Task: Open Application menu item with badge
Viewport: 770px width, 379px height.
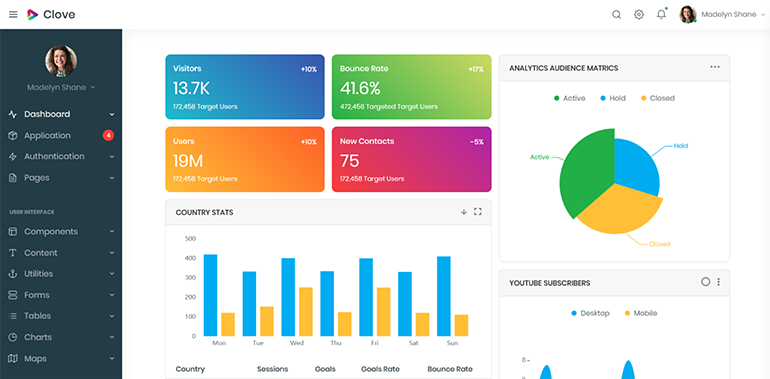Action: tap(61, 135)
